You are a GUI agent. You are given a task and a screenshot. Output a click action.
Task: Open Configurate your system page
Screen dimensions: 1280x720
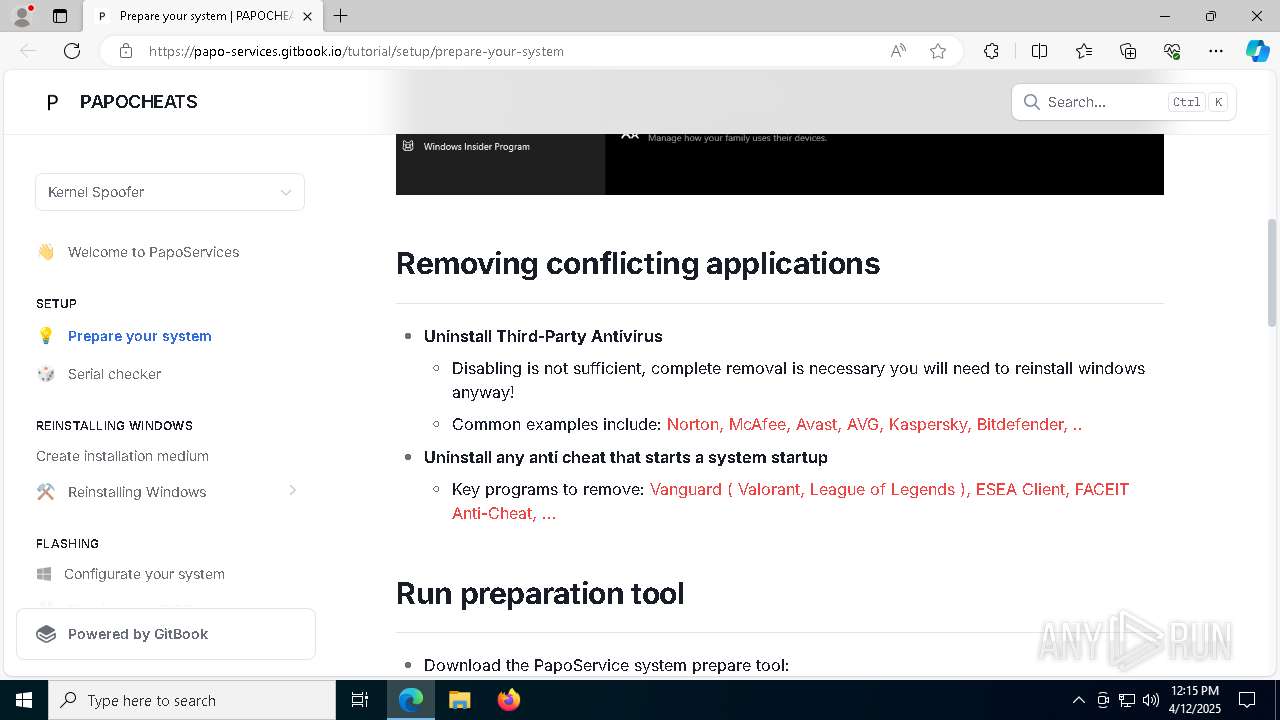click(x=144, y=574)
